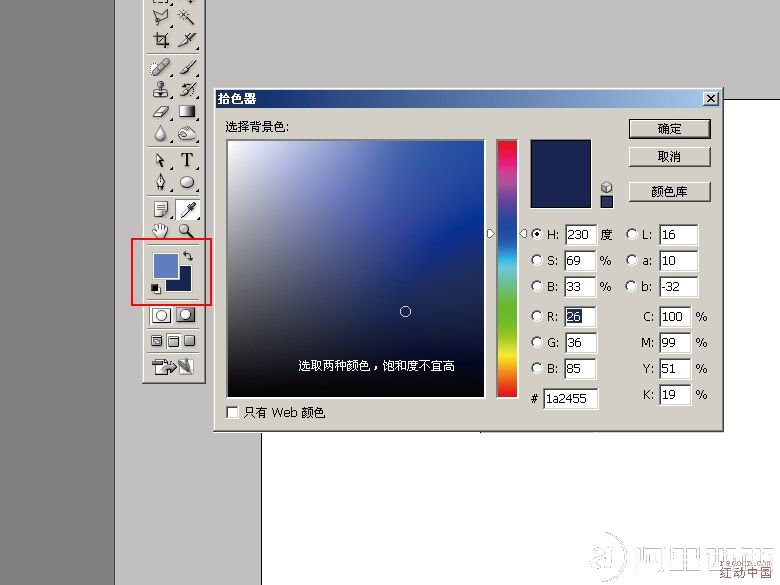Select the R red channel radio button
Viewport: 780px width, 585px height.
[x=538, y=317]
